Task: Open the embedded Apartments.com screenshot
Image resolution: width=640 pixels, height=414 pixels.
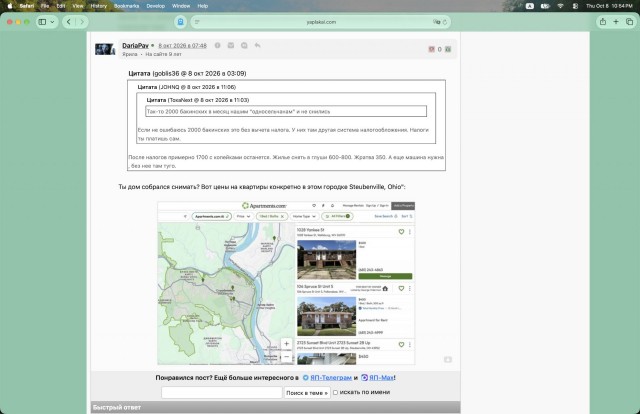Action: (x=286, y=283)
